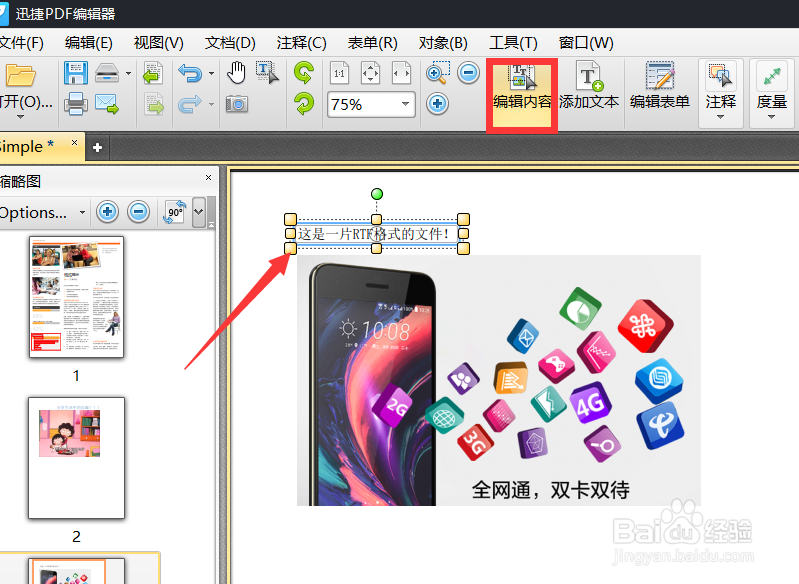Click the Save floppy disk icon
This screenshot has width=799, height=584.
point(76,73)
